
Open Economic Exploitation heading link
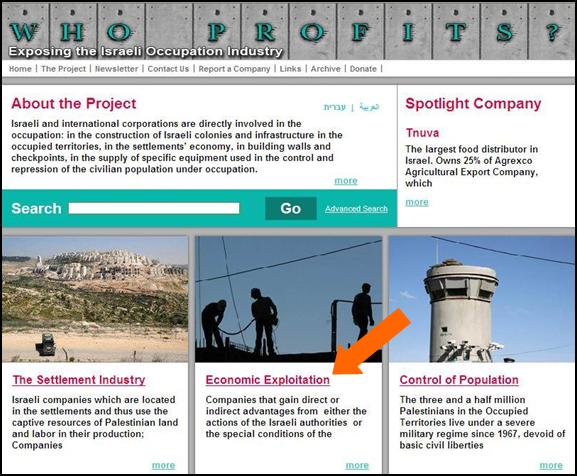pos(268,380)
